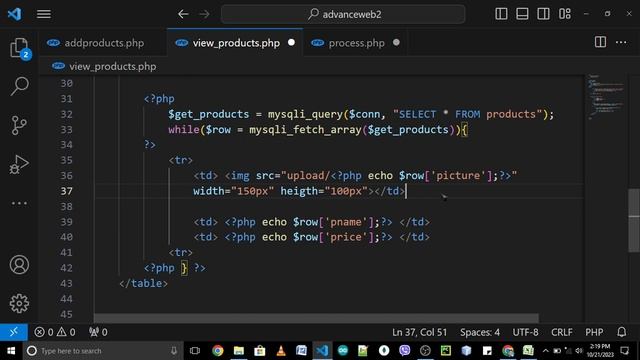Open the volume control in system tray

point(578,351)
